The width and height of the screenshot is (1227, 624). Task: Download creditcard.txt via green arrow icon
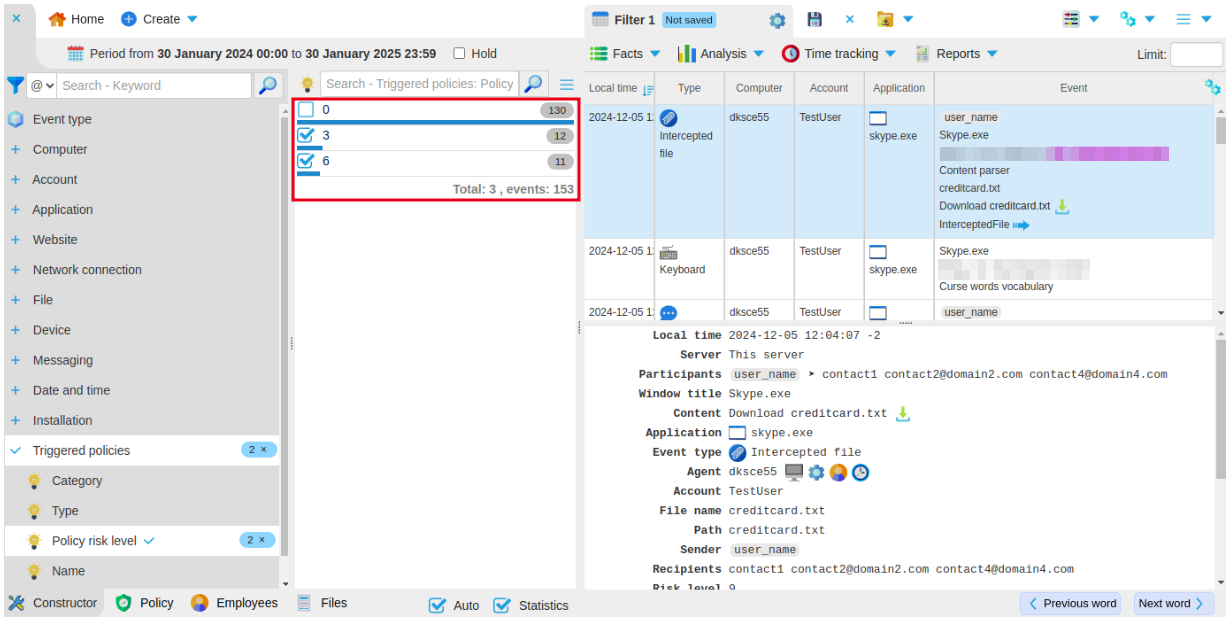[1062, 206]
